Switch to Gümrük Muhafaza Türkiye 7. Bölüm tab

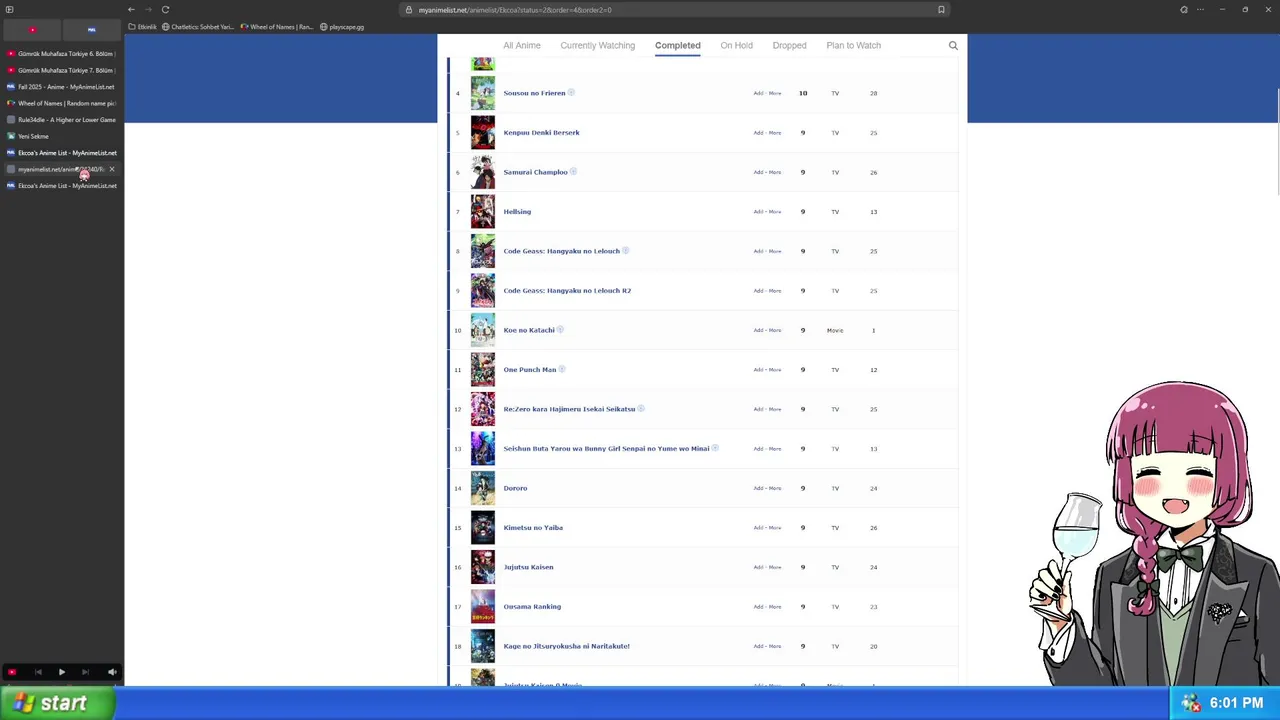tap(61, 70)
